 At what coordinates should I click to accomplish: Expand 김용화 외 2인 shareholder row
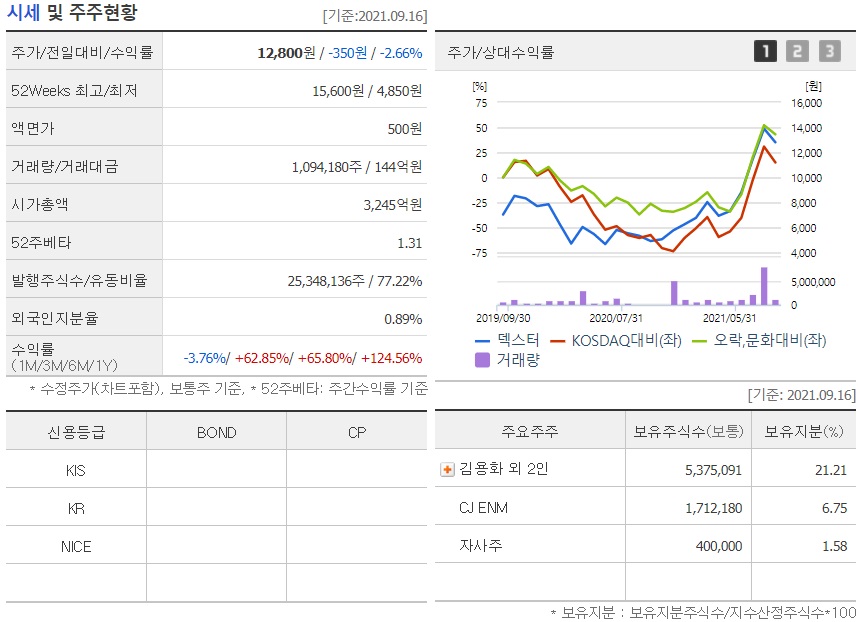coord(447,470)
